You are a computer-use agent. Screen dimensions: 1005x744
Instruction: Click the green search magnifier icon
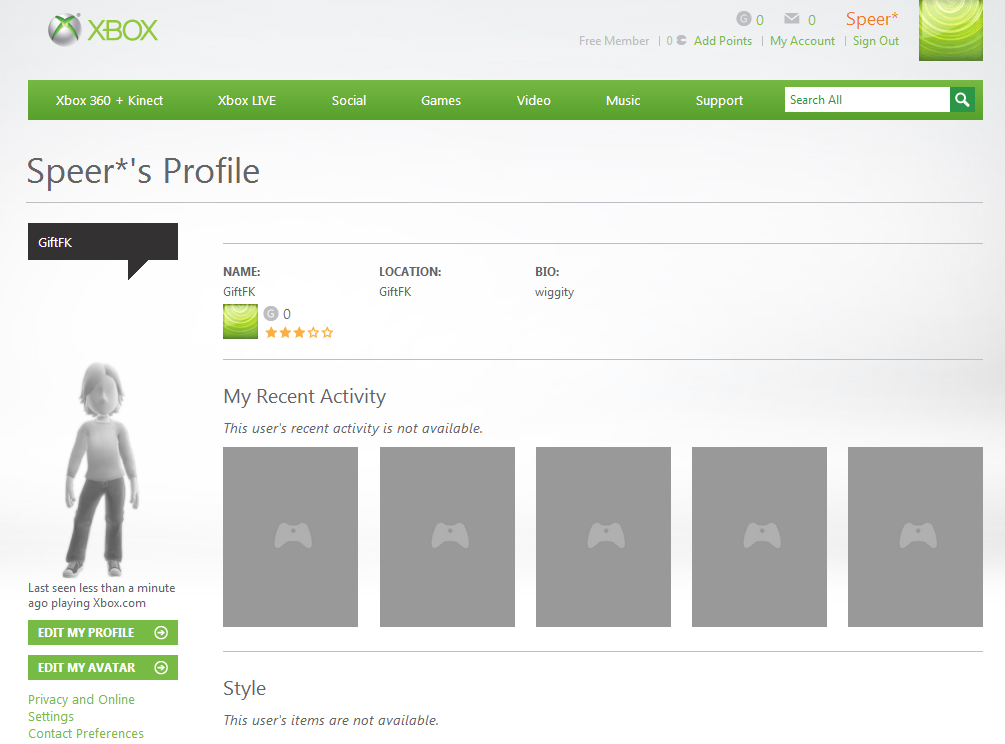point(962,99)
